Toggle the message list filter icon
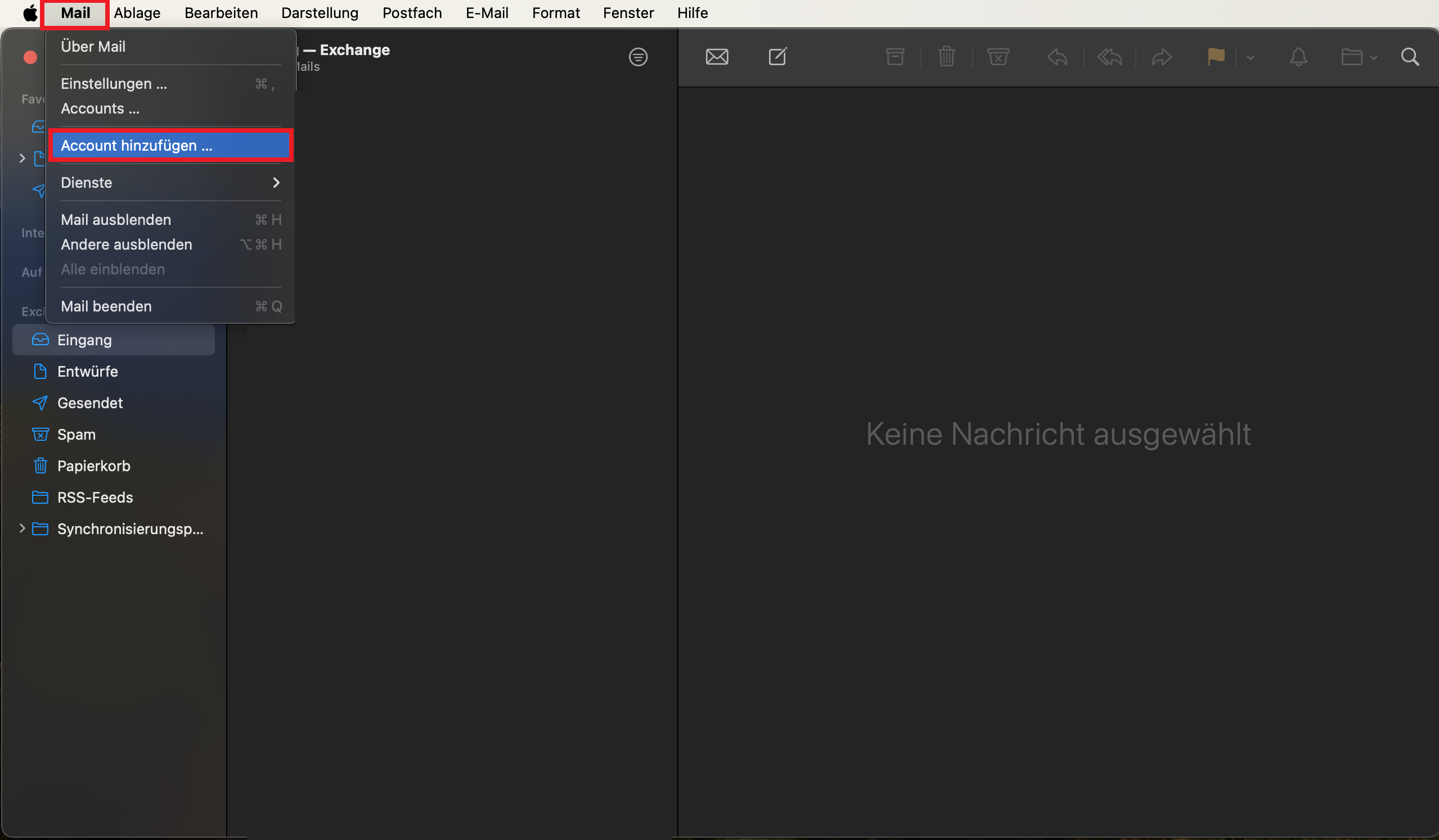Screen dimensions: 1439x840 tap(638, 57)
